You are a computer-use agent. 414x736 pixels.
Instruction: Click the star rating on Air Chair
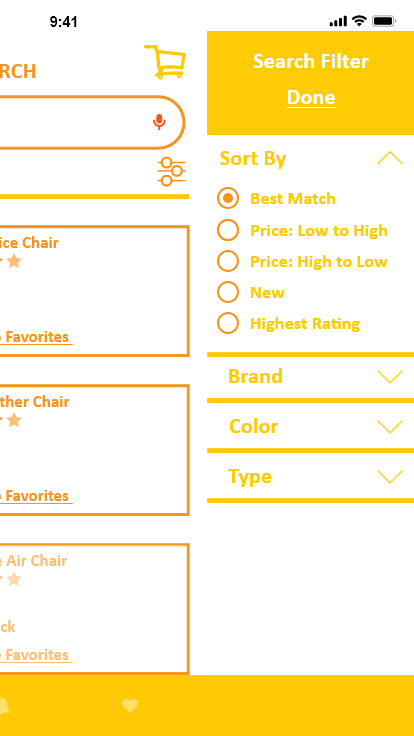coord(11,579)
